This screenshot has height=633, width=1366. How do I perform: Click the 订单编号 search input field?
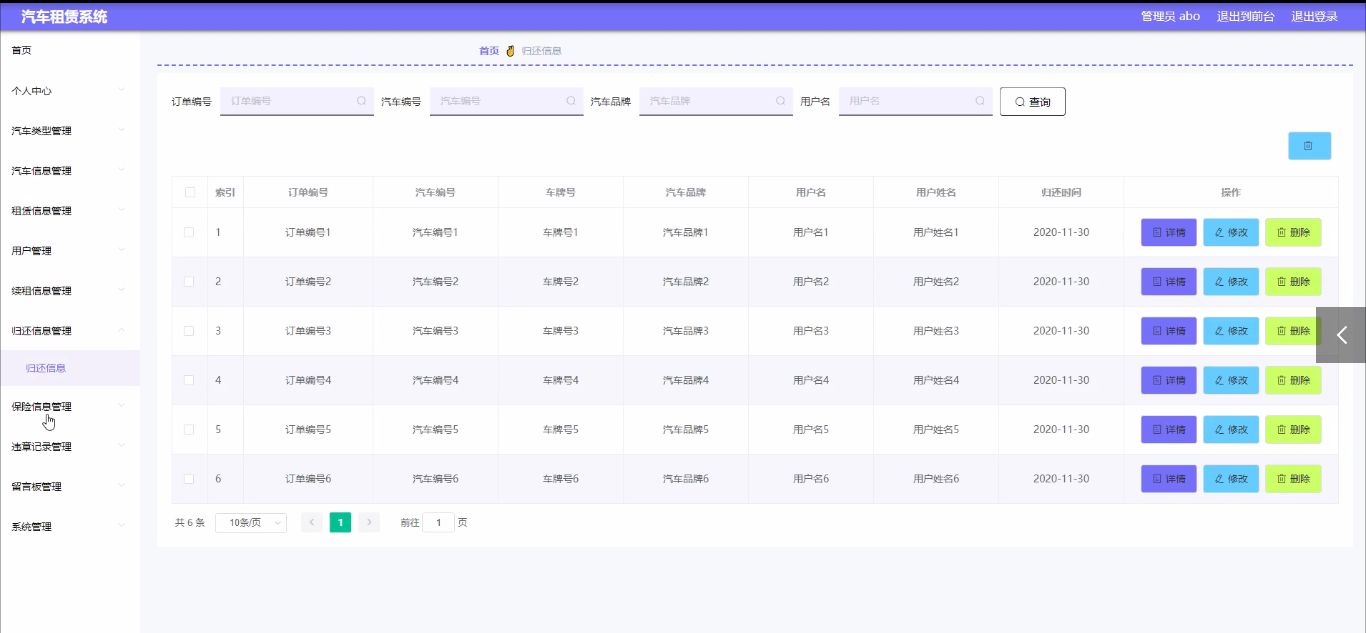(297, 101)
